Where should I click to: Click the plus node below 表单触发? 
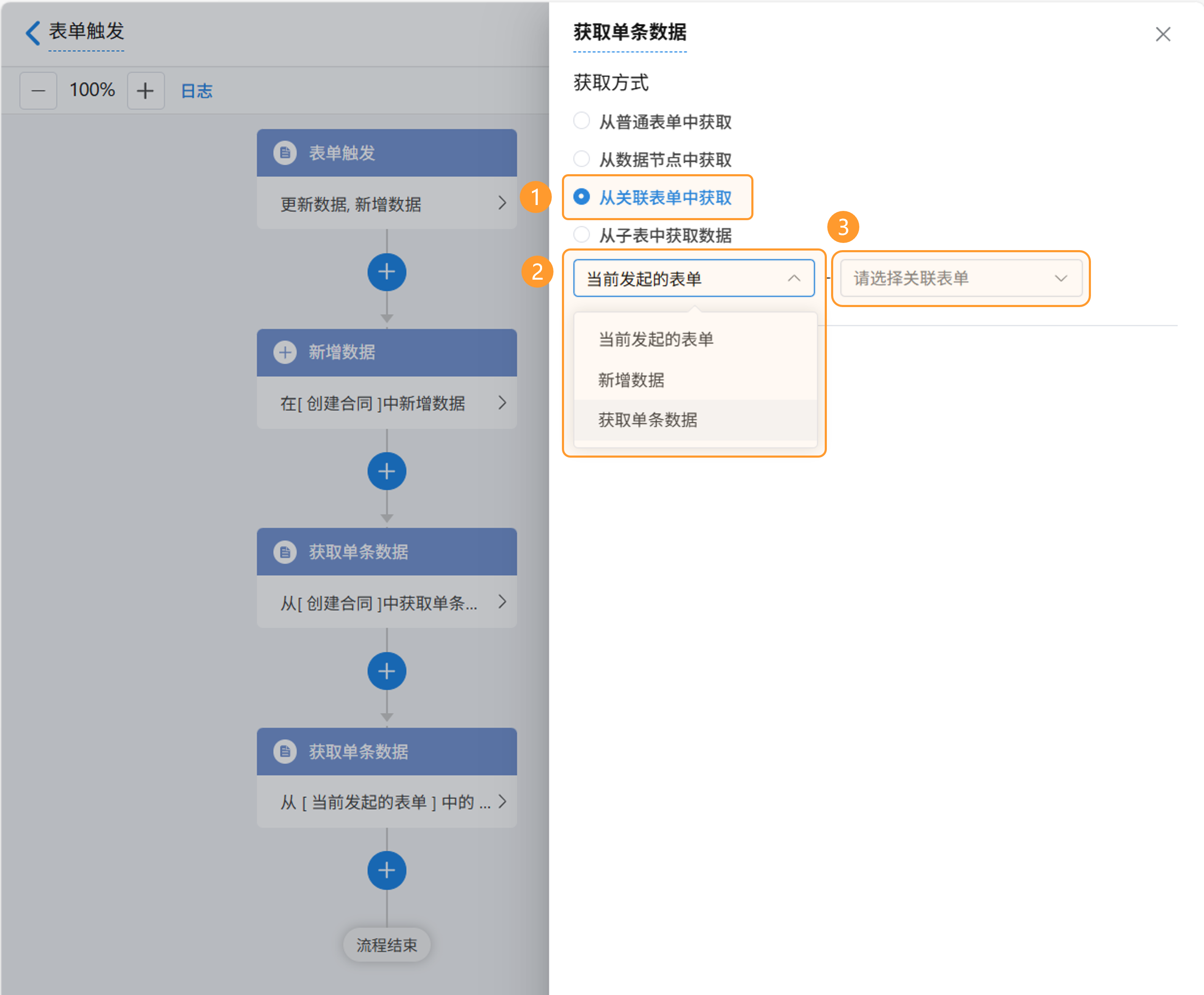(x=386, y=272)
